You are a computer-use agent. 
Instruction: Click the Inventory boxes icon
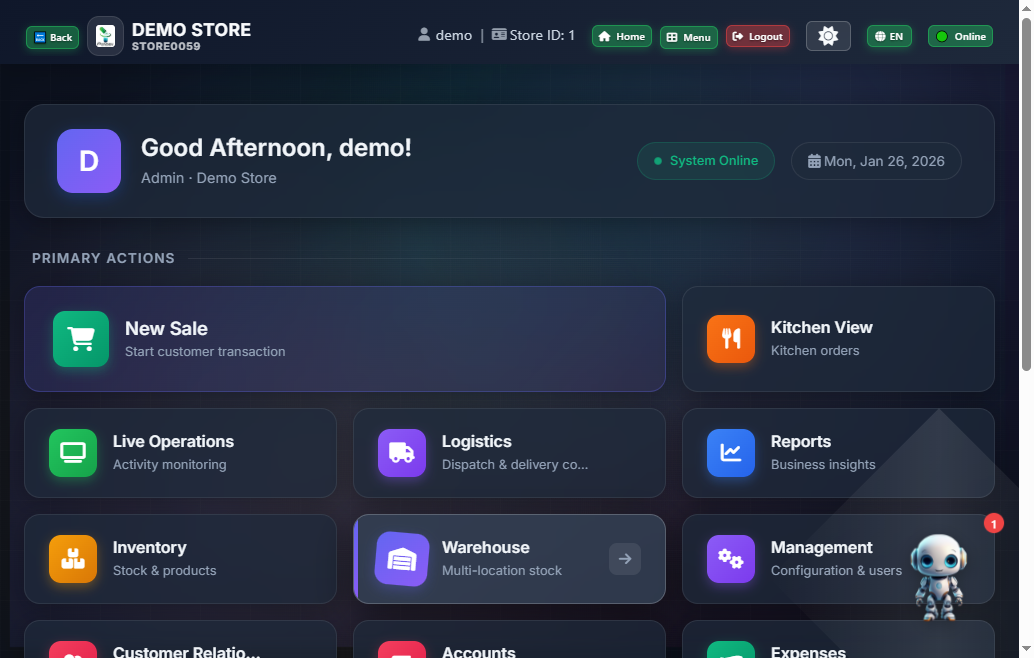[73, 559]
